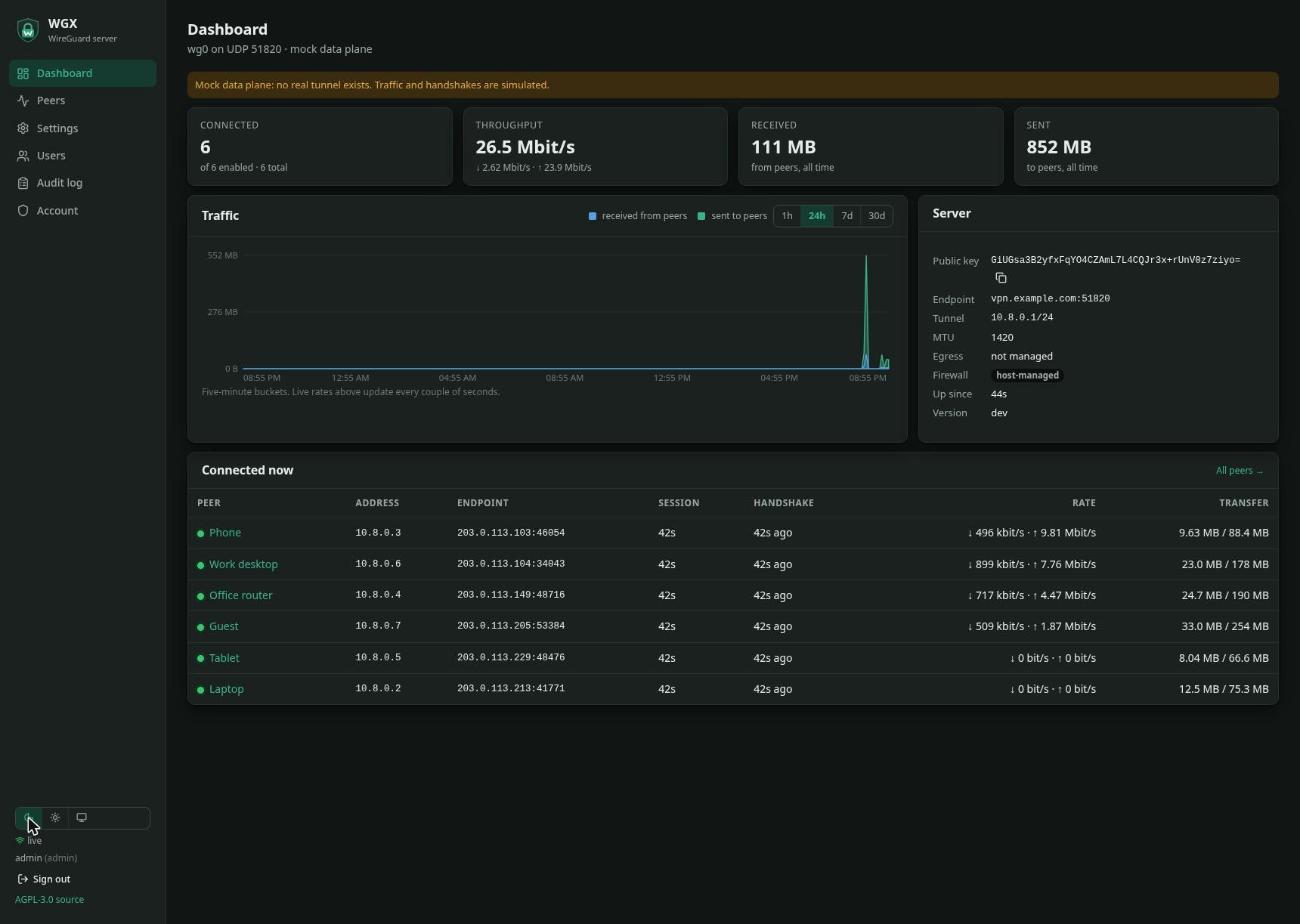Viewport: 1300px width, 924px height.
Task: Click the Laptop row's green status dot
Action: coord(201,689)
